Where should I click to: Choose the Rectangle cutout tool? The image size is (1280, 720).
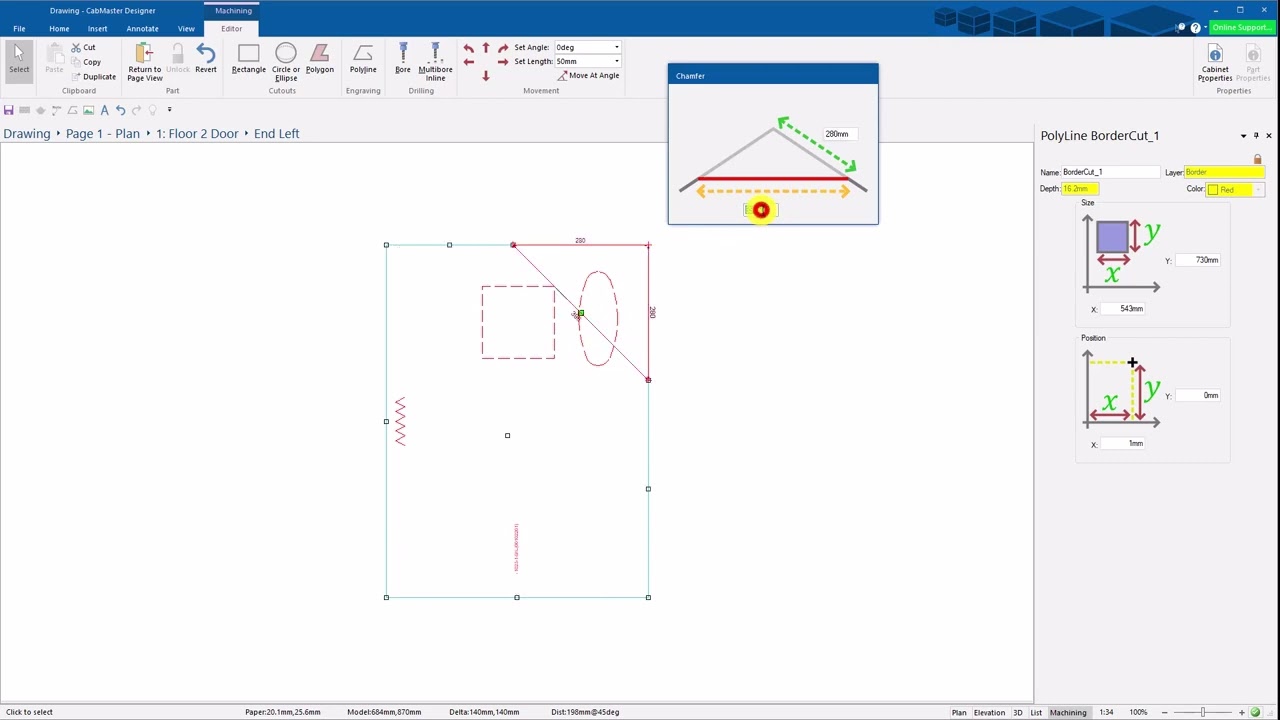[x=249, y=59]
